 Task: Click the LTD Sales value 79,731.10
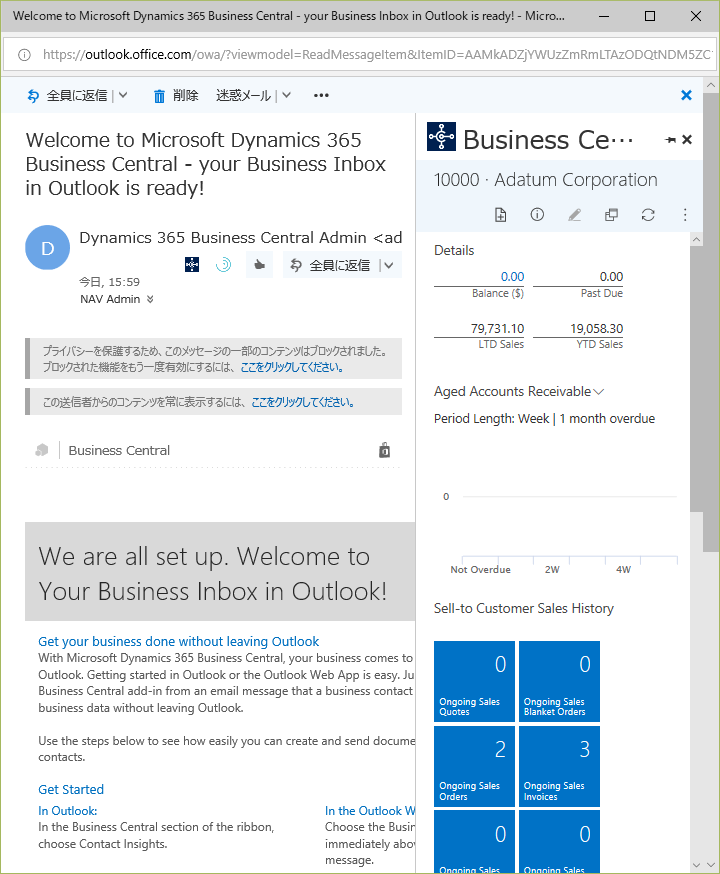point(497,329)
